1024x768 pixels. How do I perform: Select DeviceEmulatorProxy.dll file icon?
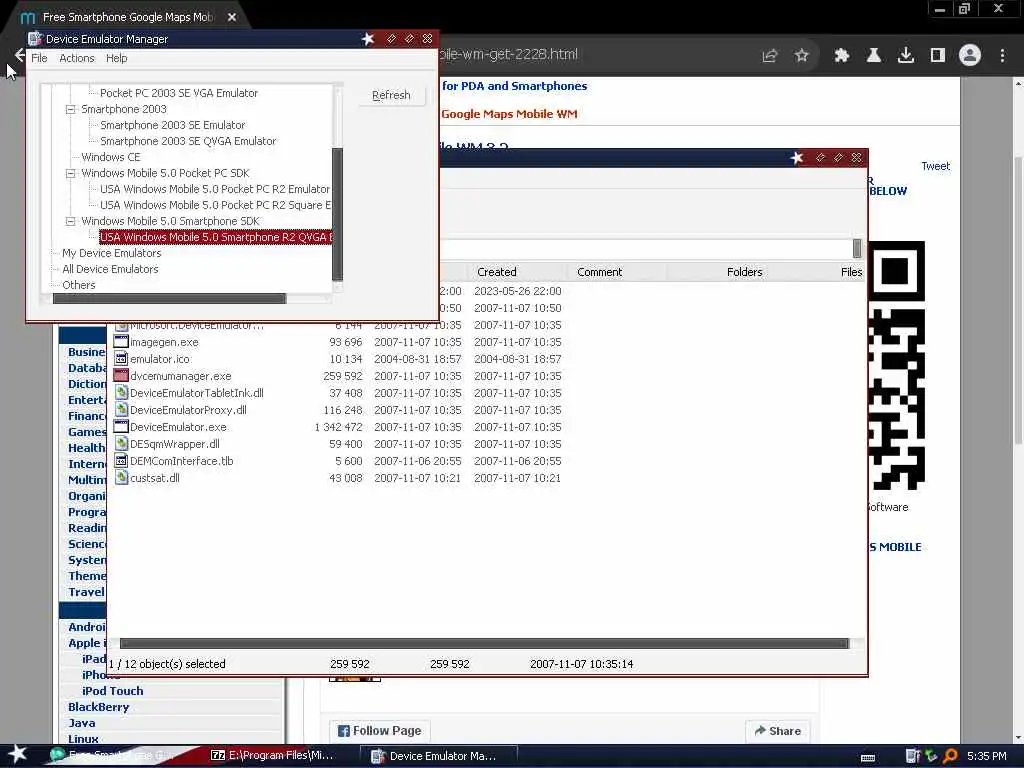point(121,409)
